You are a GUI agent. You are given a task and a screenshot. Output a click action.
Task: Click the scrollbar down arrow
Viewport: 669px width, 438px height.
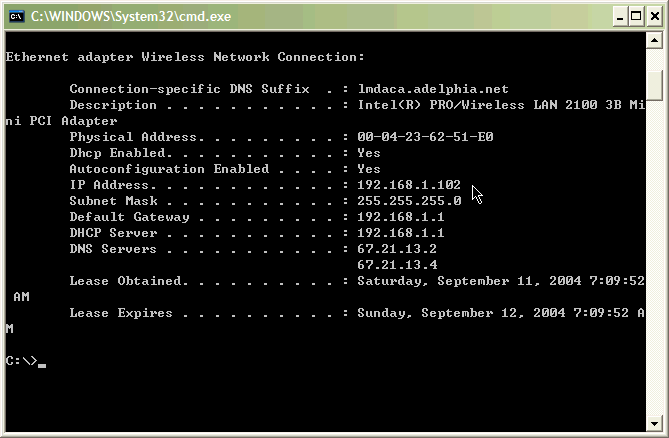click(654, 423)
